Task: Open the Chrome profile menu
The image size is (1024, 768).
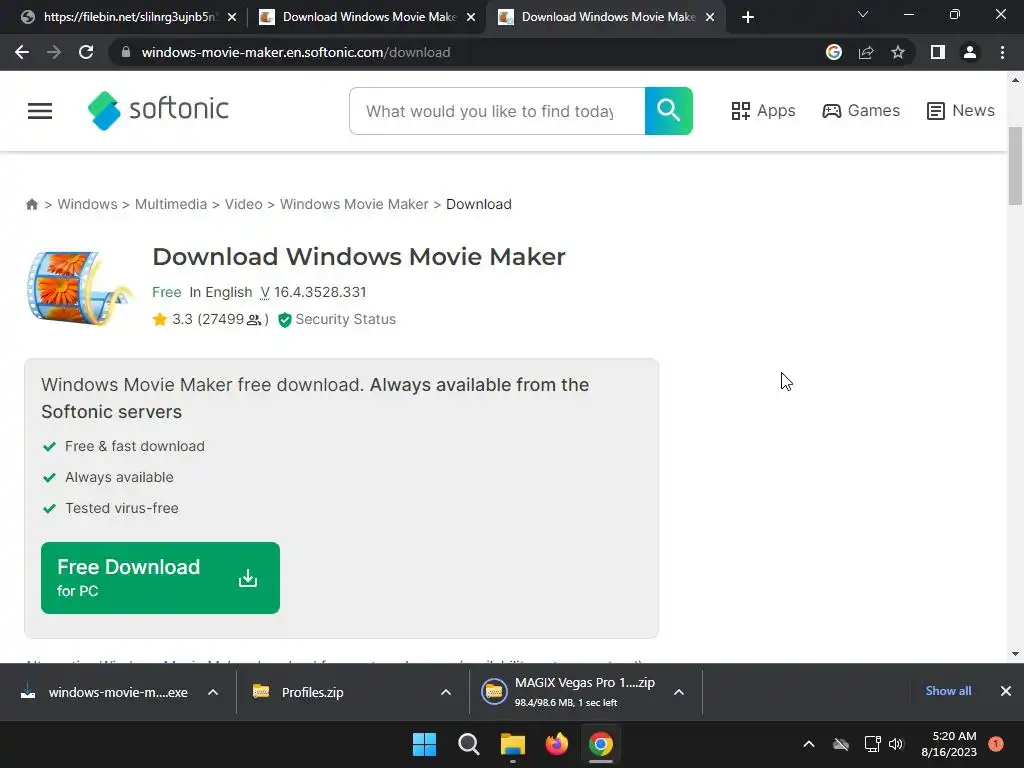Action: point(970,52)
